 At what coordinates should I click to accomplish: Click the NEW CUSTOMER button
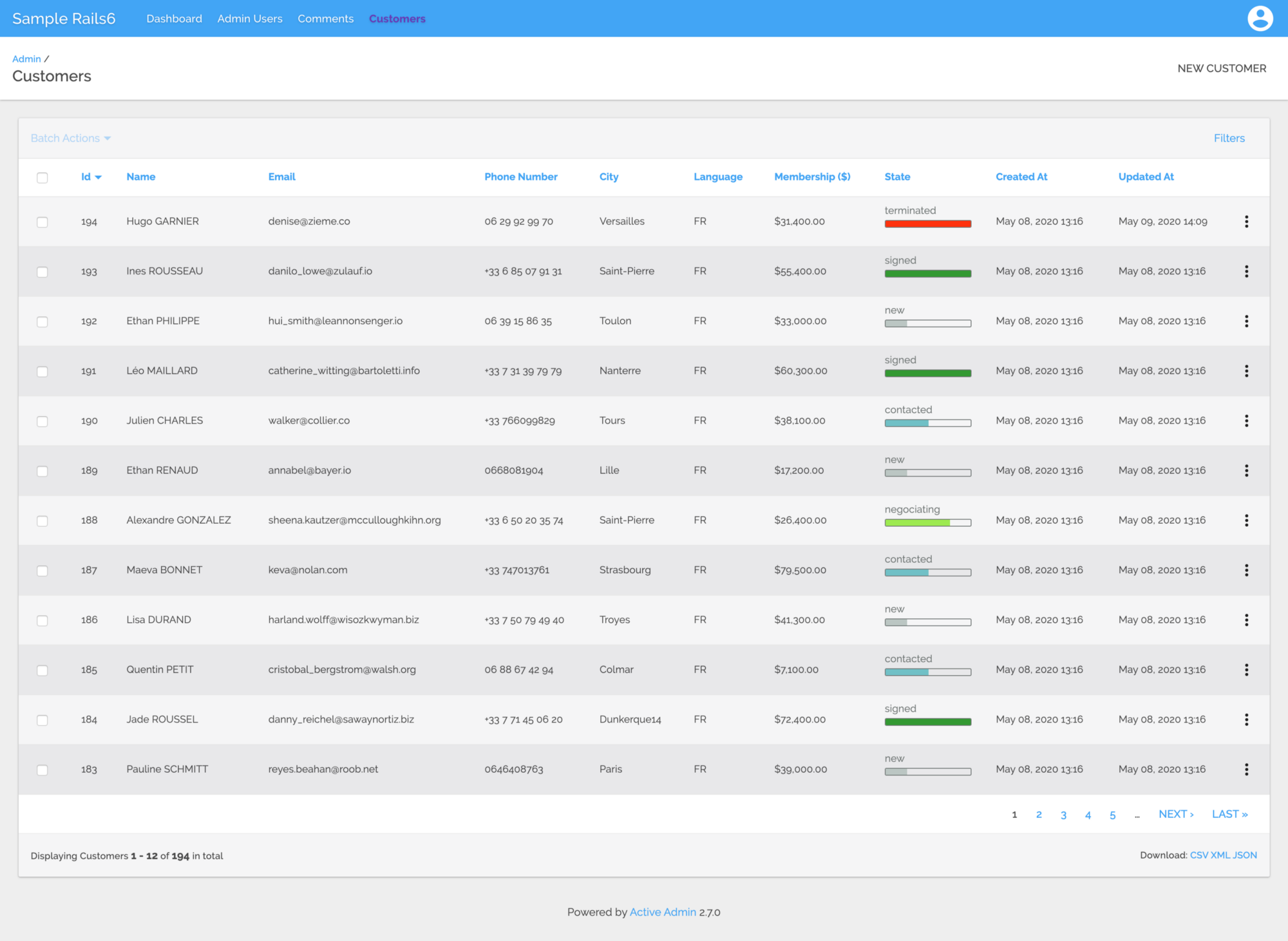pos(1222,68)
